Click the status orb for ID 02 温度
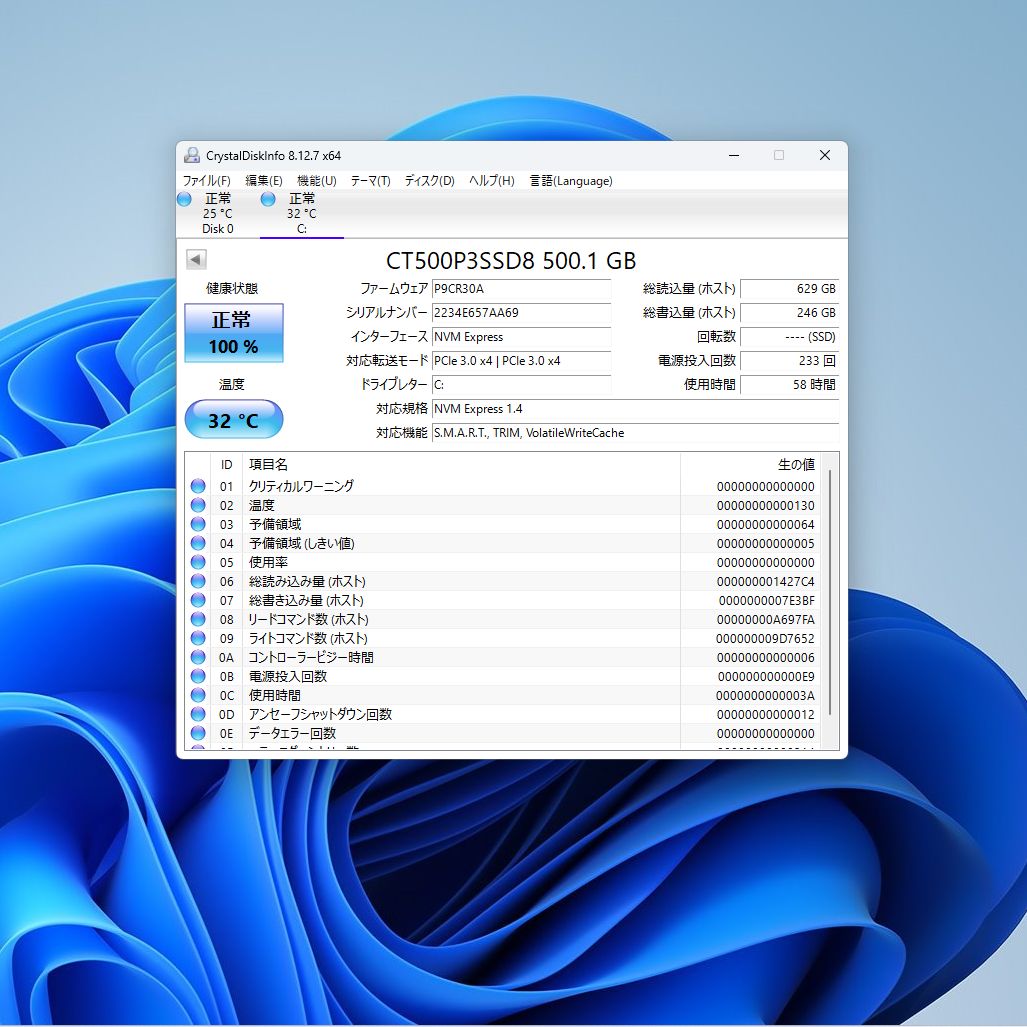This screenshot has height=1027, width=1027. point(198,505)
